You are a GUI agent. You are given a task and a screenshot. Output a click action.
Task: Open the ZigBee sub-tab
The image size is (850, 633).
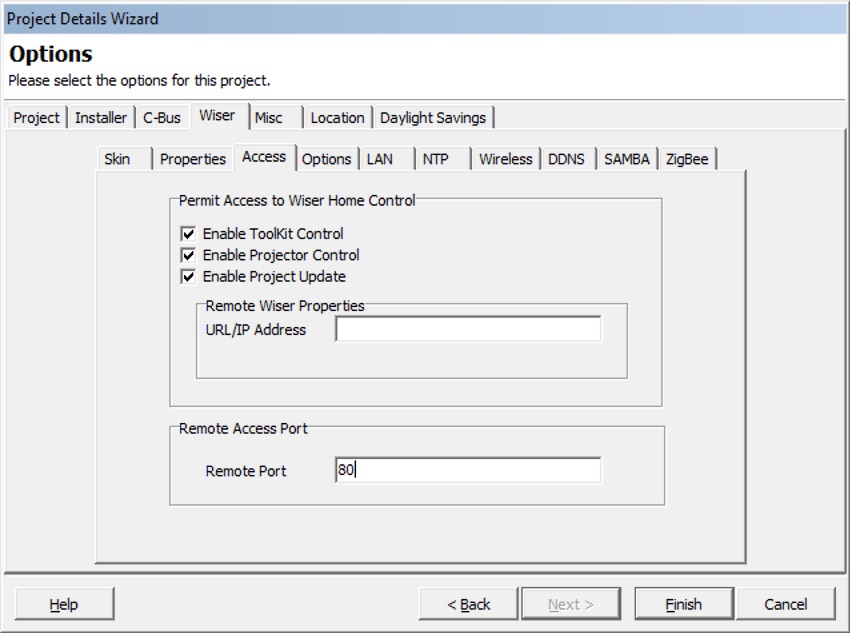click(x=687, y=159)
